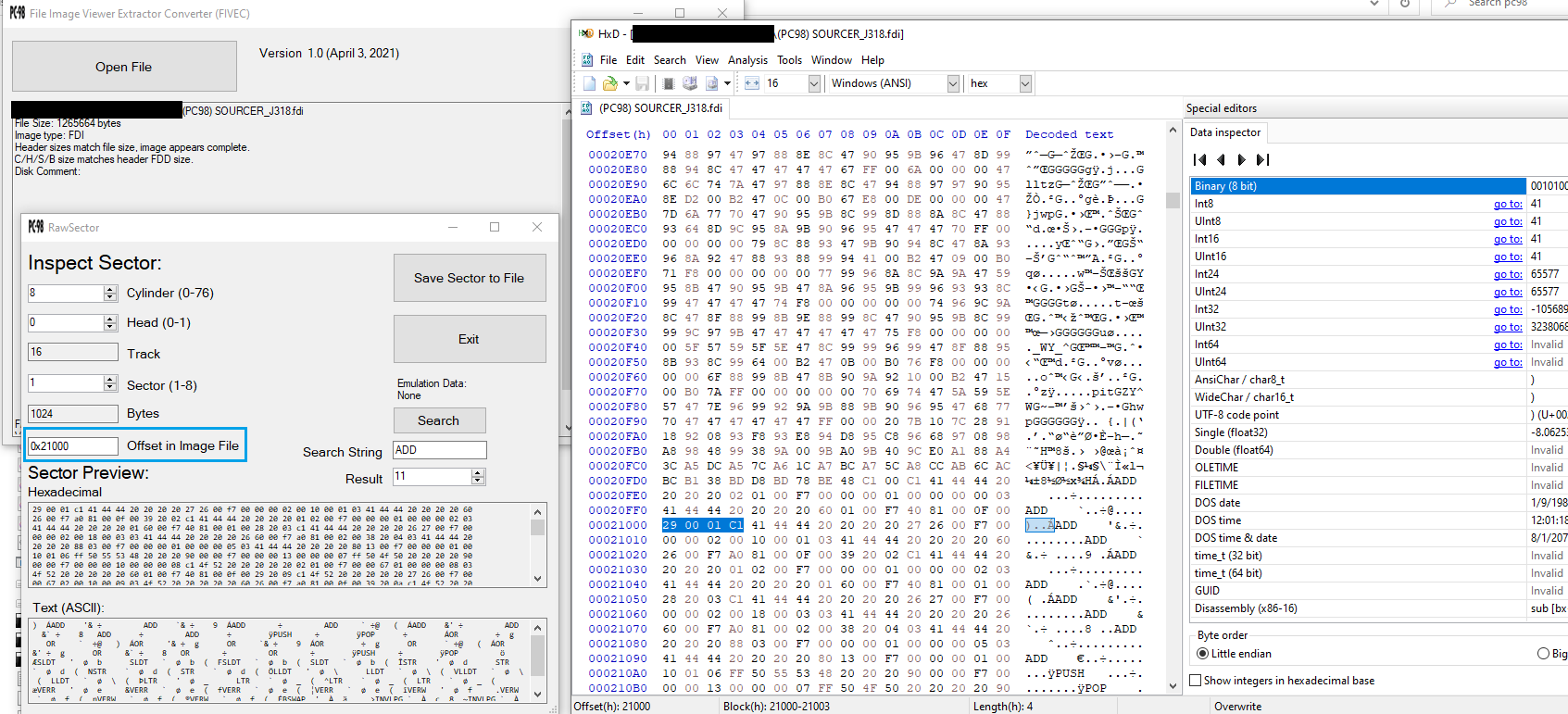Step to previous byte in Data inspector
The width and height of the screenshot is (1568, 714).
pyautogui.click(x=1221, y=160)
